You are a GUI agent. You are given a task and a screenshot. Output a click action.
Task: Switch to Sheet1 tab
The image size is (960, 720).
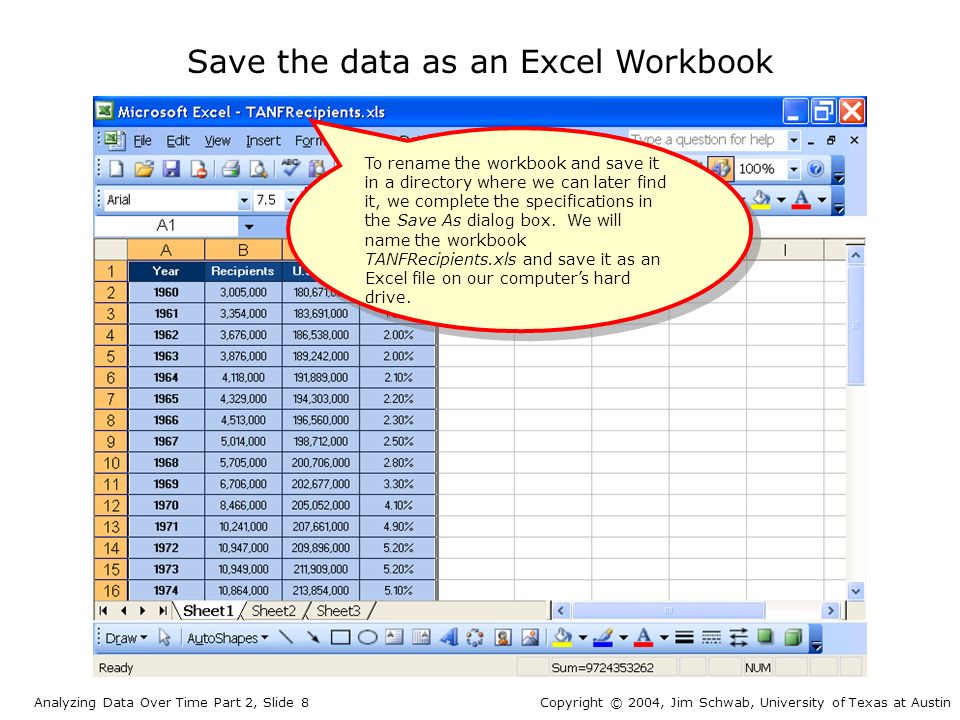pyautogui.click(x=208, y=610)
